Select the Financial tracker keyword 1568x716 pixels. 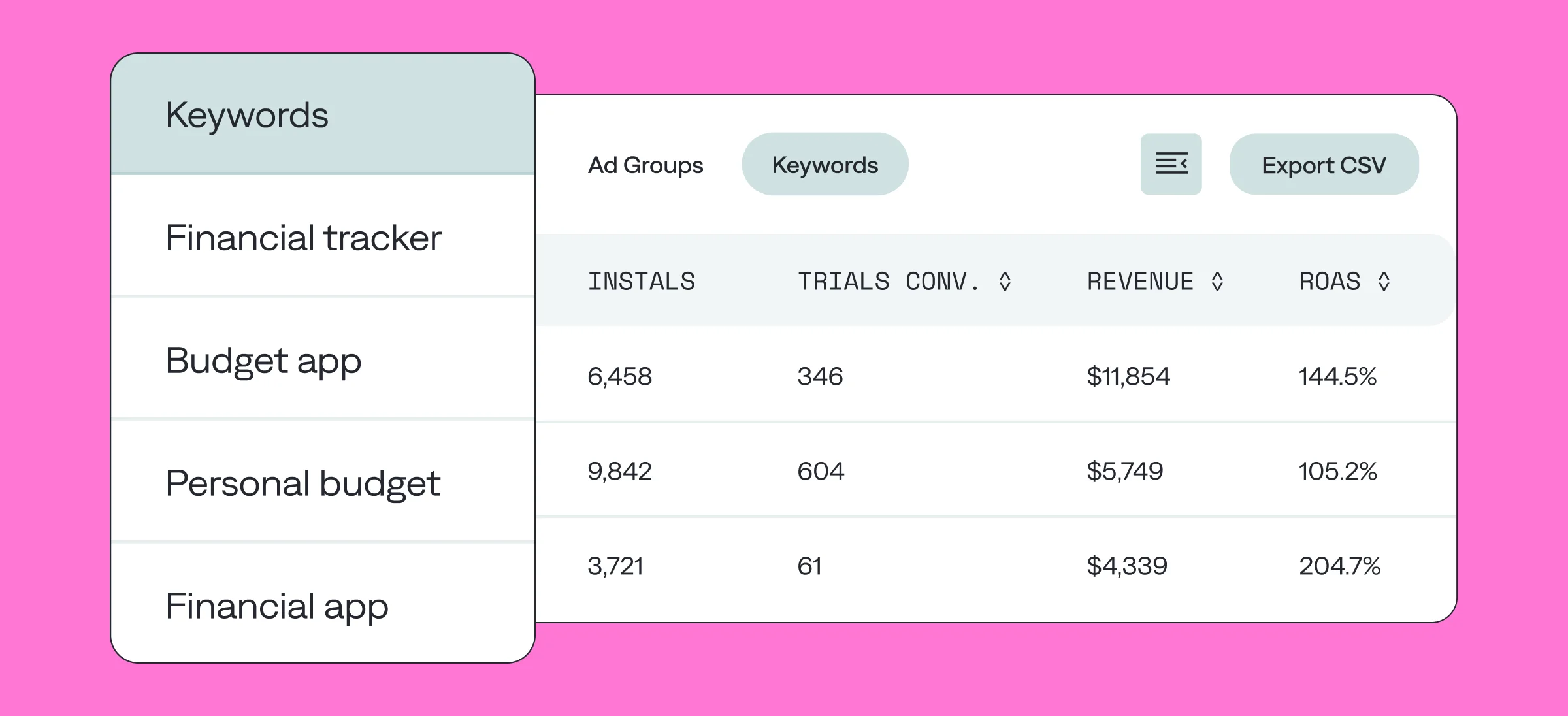point(304,238)
